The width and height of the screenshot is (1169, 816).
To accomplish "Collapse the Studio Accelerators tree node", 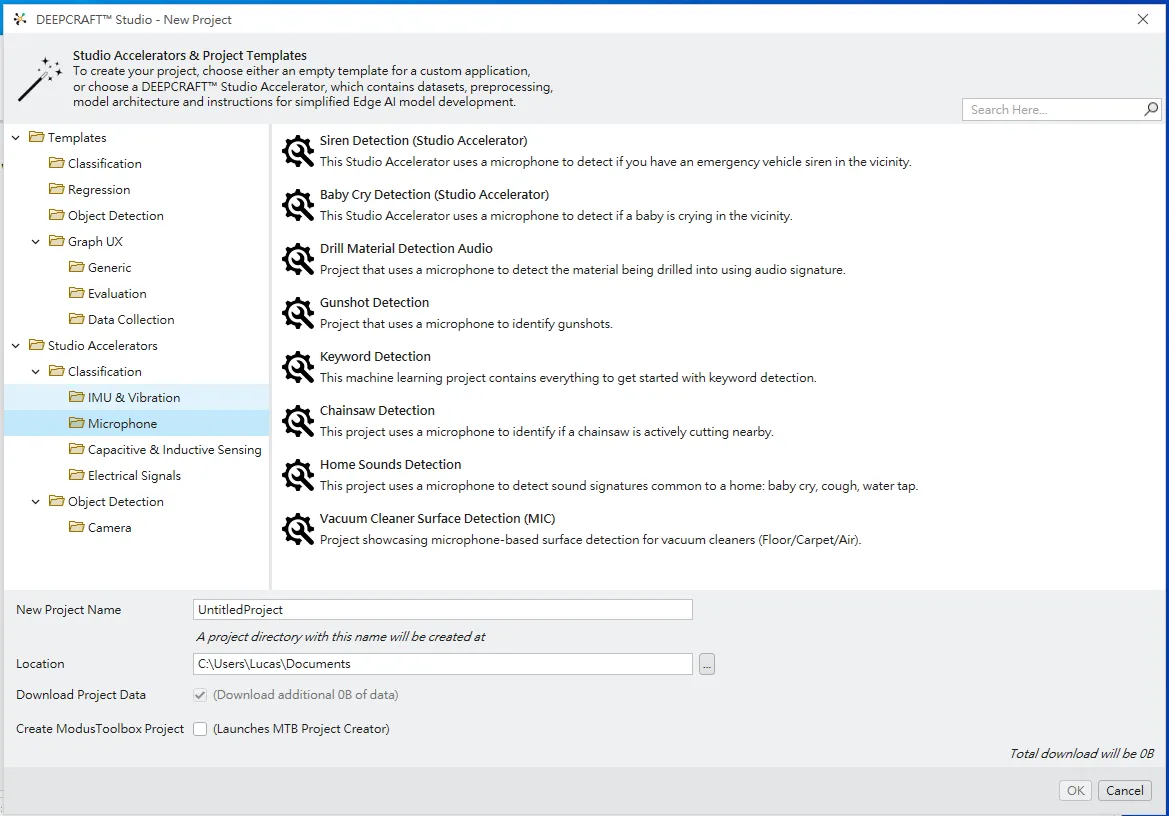I will (x=16, y=346).
